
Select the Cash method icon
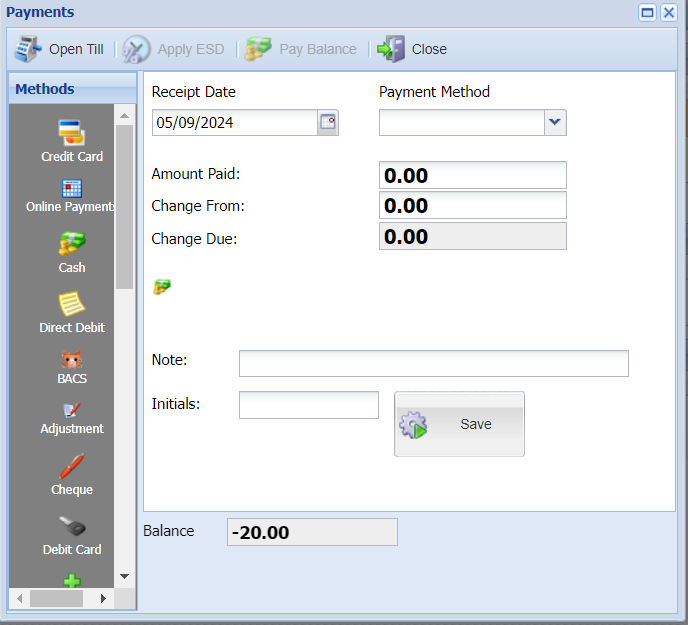[x=72, y=244]
